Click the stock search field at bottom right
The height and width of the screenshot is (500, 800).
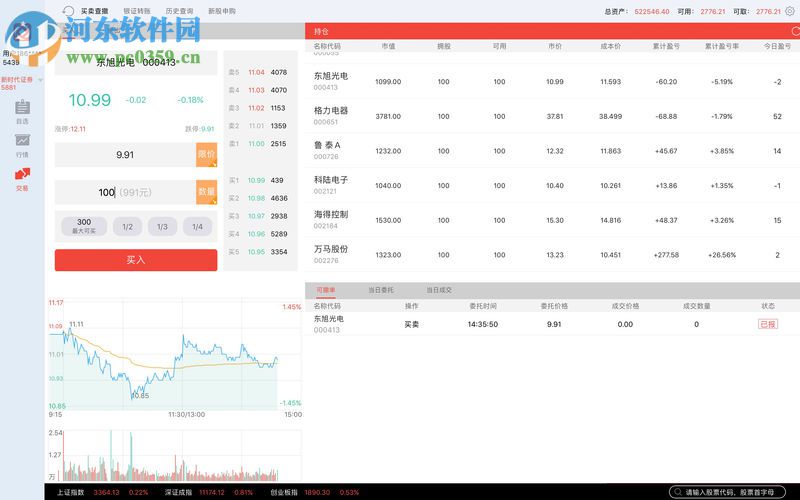point(727,492)
